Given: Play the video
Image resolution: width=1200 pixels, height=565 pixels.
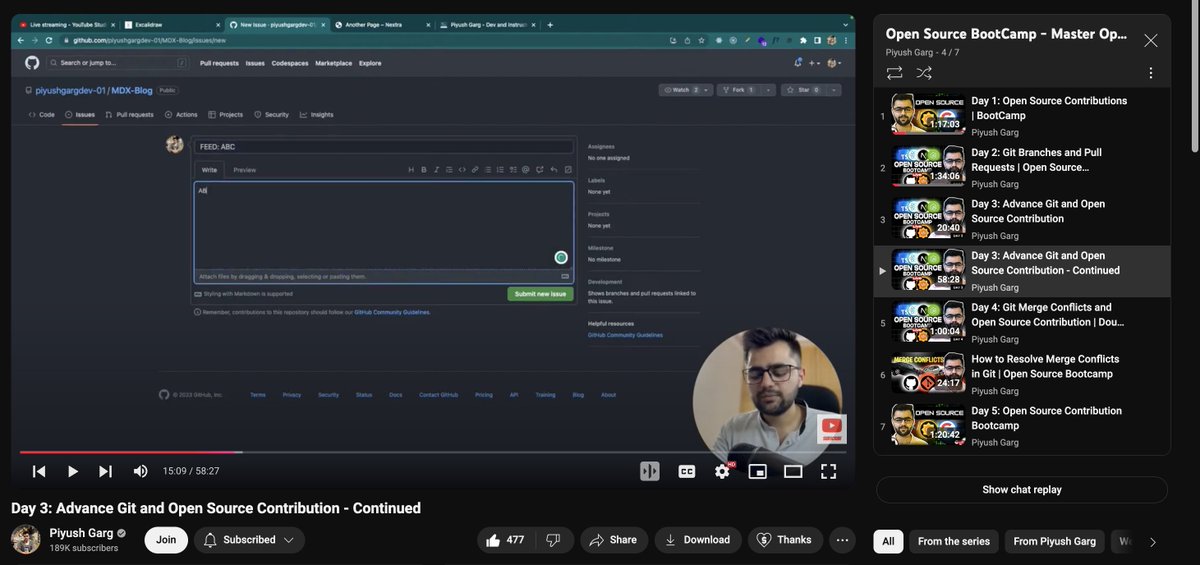Looking at the screenshot, I should coord(72,471).
